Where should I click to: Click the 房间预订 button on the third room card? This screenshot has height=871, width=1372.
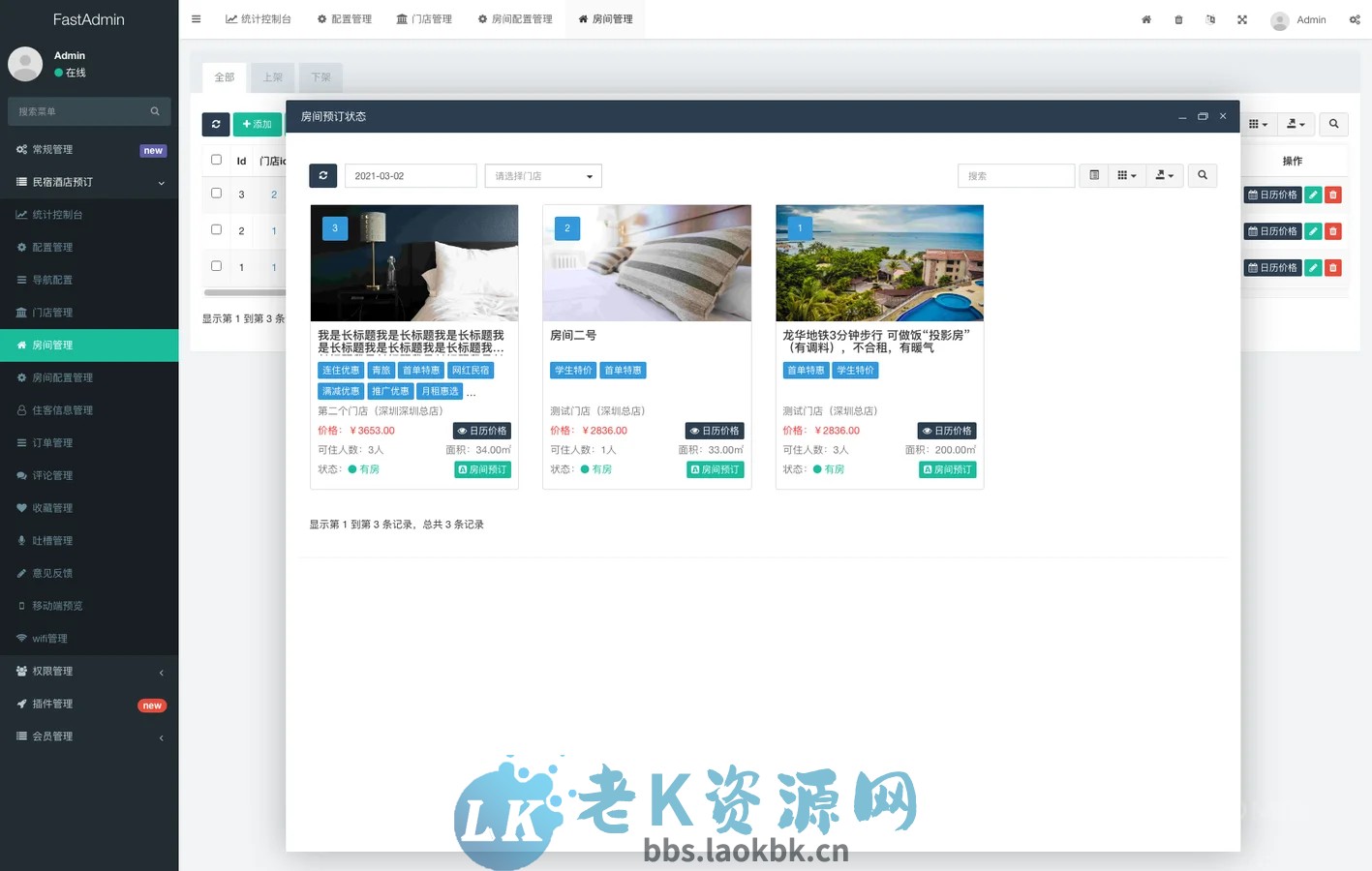point(947,468)
